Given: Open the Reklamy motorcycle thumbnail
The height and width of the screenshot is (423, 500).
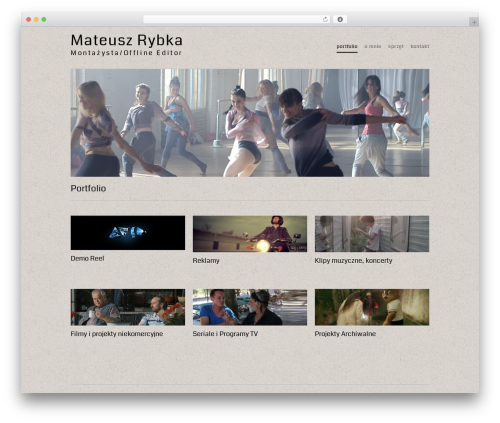Looking at the screenshot, I should click(250, 234).
